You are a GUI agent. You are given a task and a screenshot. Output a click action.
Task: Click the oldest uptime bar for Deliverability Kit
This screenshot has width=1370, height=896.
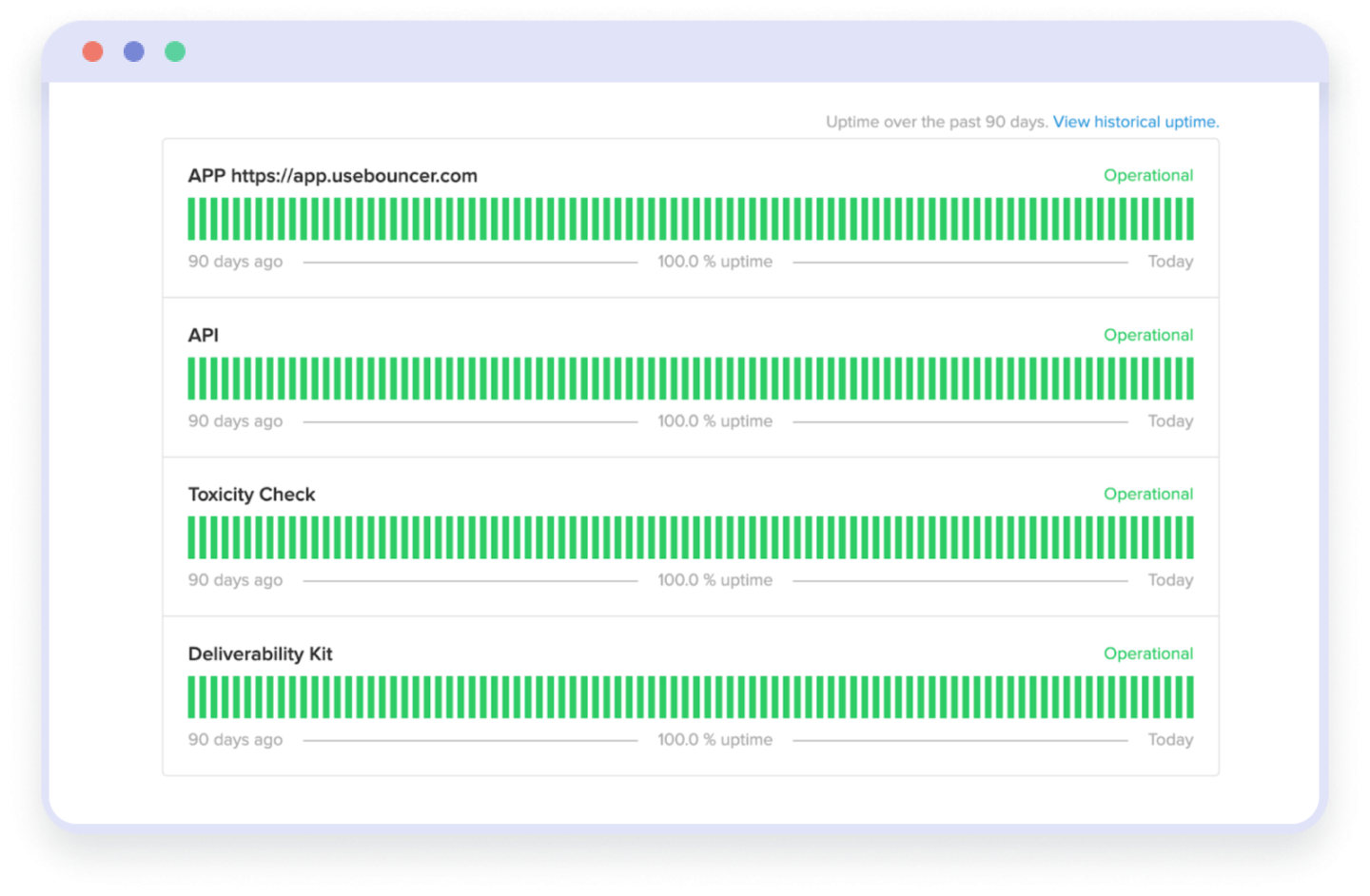tap(191, 696)
